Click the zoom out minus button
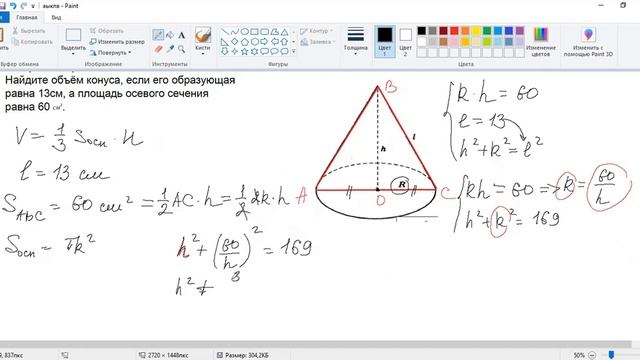The image size is (640, 360). [592, 356]
